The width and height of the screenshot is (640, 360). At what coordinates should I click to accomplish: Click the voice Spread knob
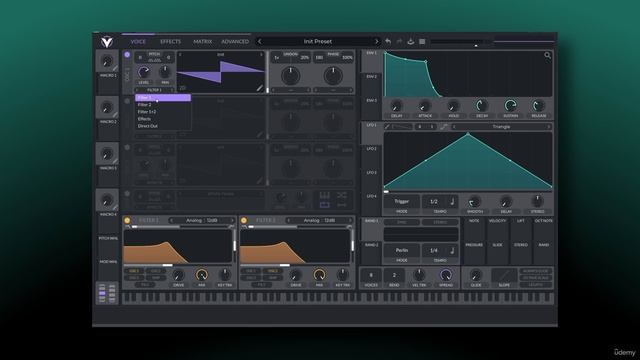coord(446,275)
